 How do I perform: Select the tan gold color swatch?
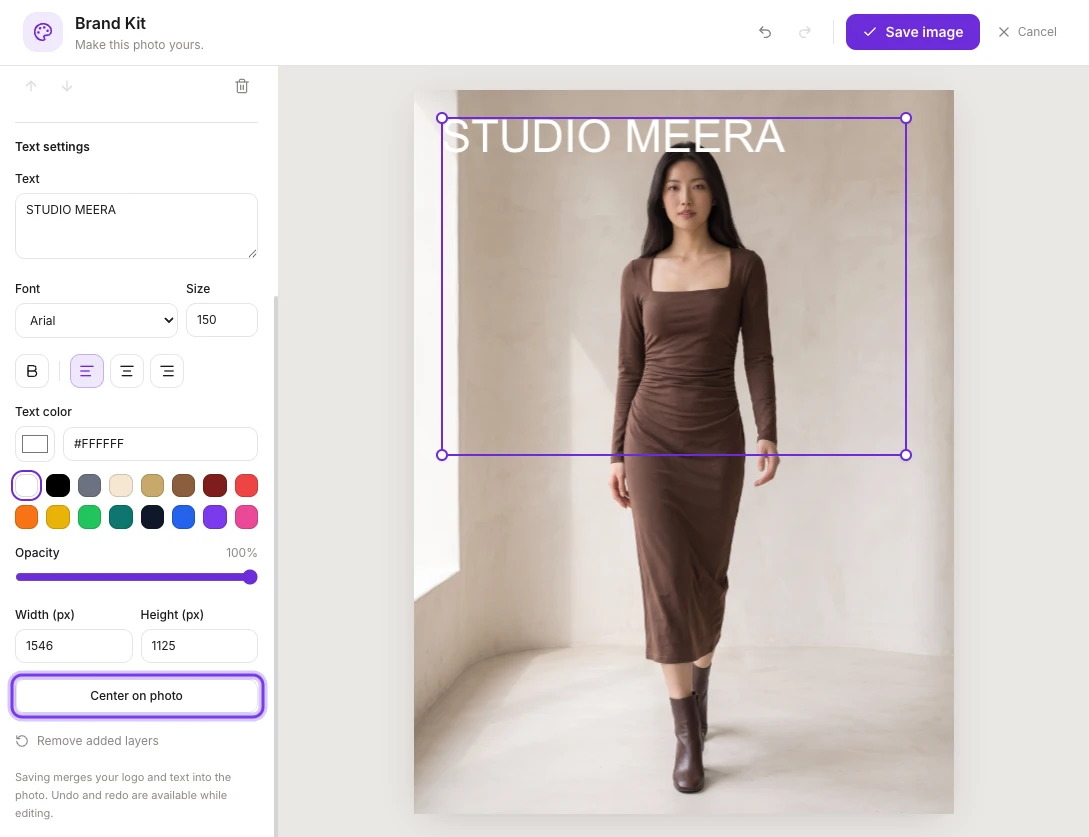pos(152,486)
